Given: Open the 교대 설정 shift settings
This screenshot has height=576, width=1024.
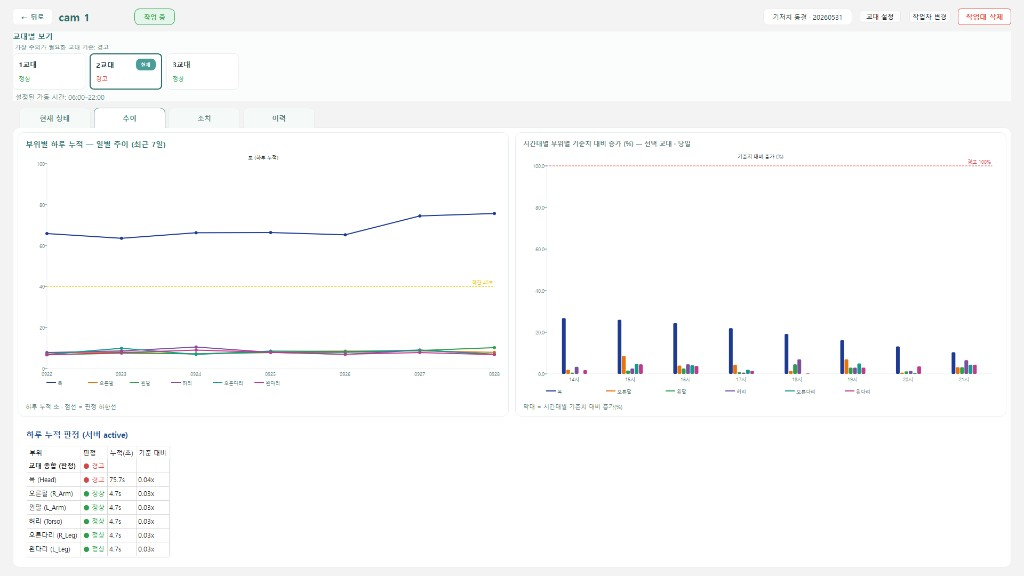Looking at the screenshot, I should tap(880, 17).
